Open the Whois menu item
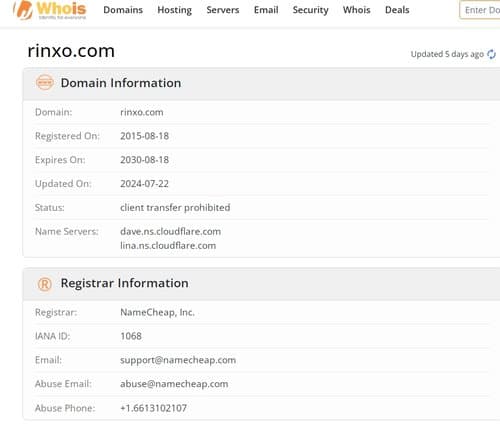This screenshot has height=428, width=500. click(x=357, y=10)
